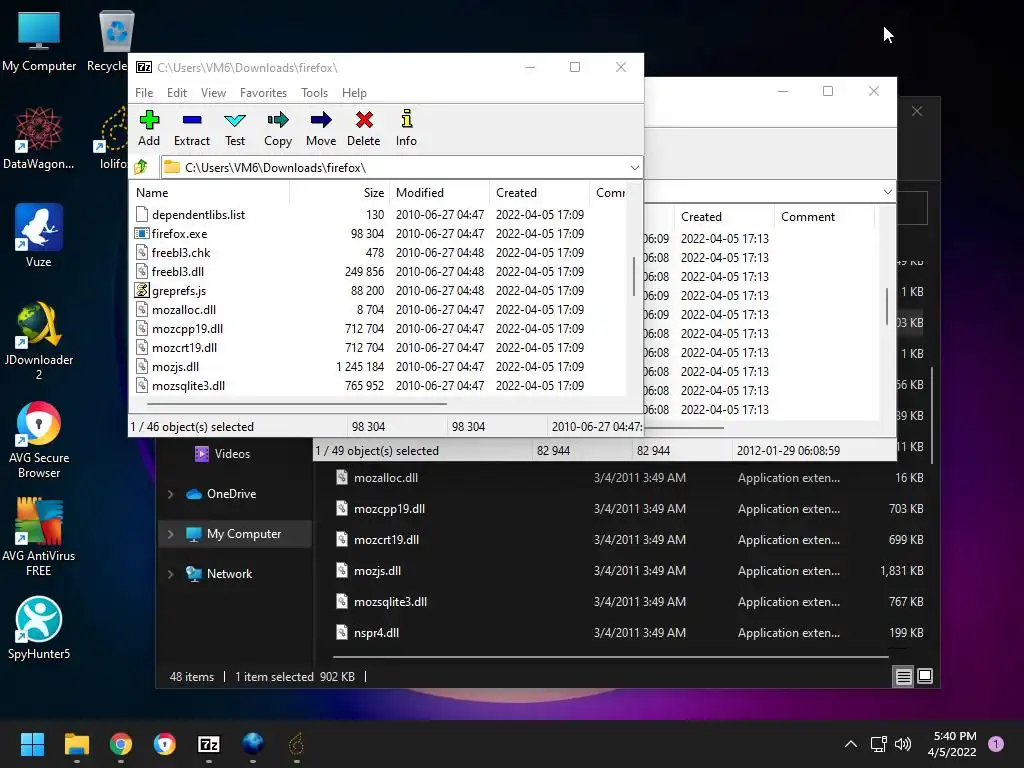Click the Test toolbar icon in 7-Zip
Image resolution: width=1024 pixels, height=768 pixels.
(x=235, y=128)
